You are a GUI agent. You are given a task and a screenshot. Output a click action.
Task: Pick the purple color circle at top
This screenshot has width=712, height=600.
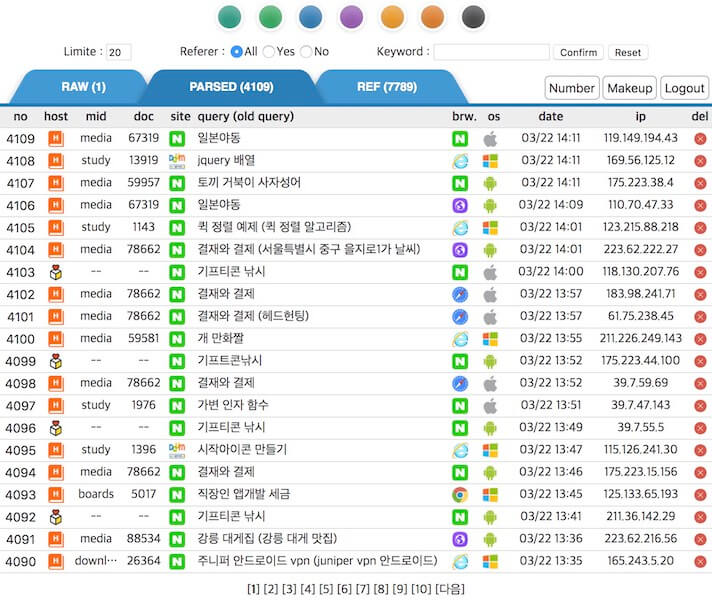click(351, 17)
